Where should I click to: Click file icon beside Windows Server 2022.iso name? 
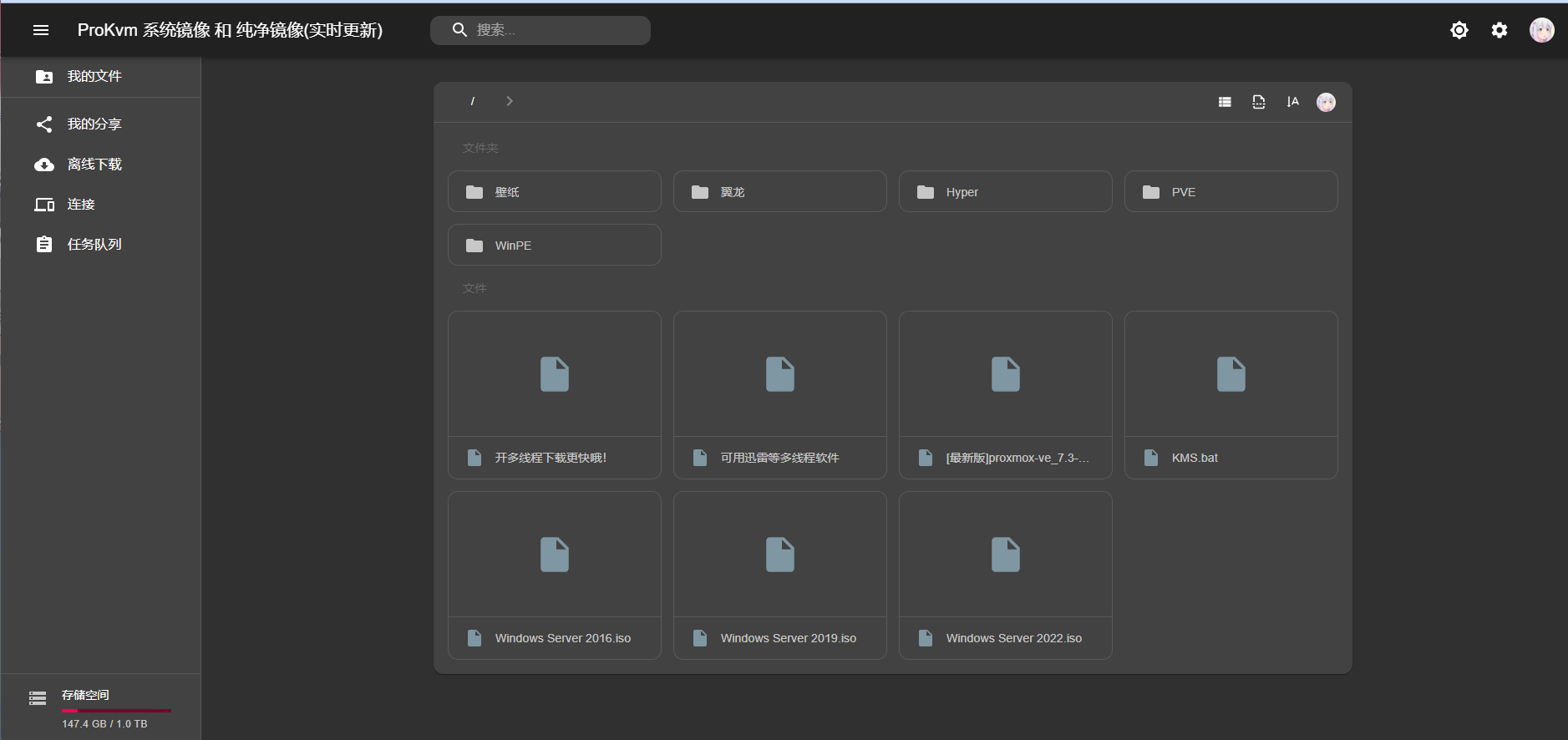(x=926, y=638)
